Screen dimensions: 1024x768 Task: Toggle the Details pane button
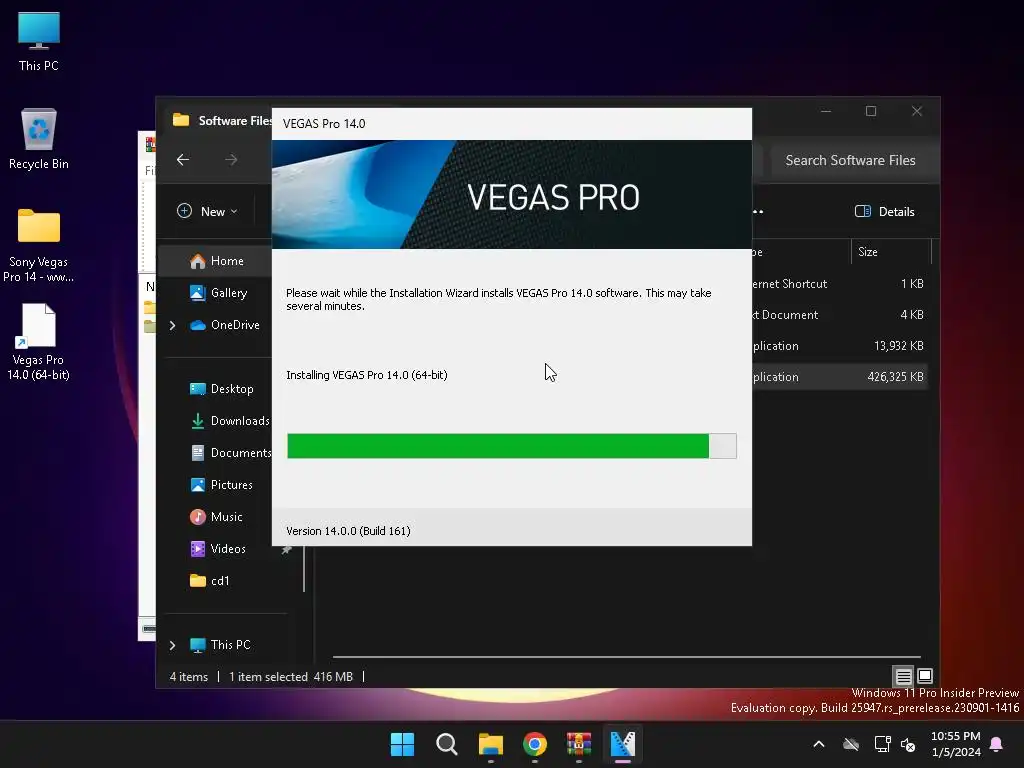point(885,211)
